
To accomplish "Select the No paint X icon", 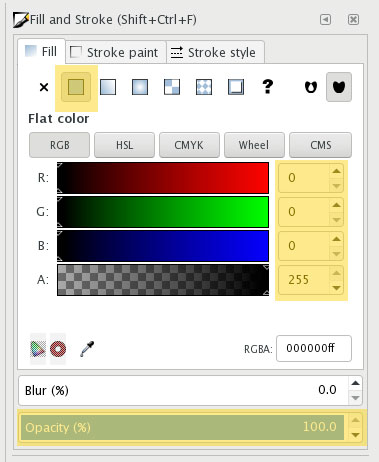I will coord(44,87).
